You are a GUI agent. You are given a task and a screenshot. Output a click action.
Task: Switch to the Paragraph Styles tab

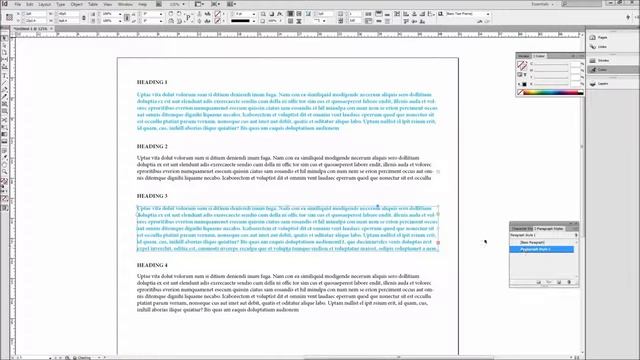[549, 229]
